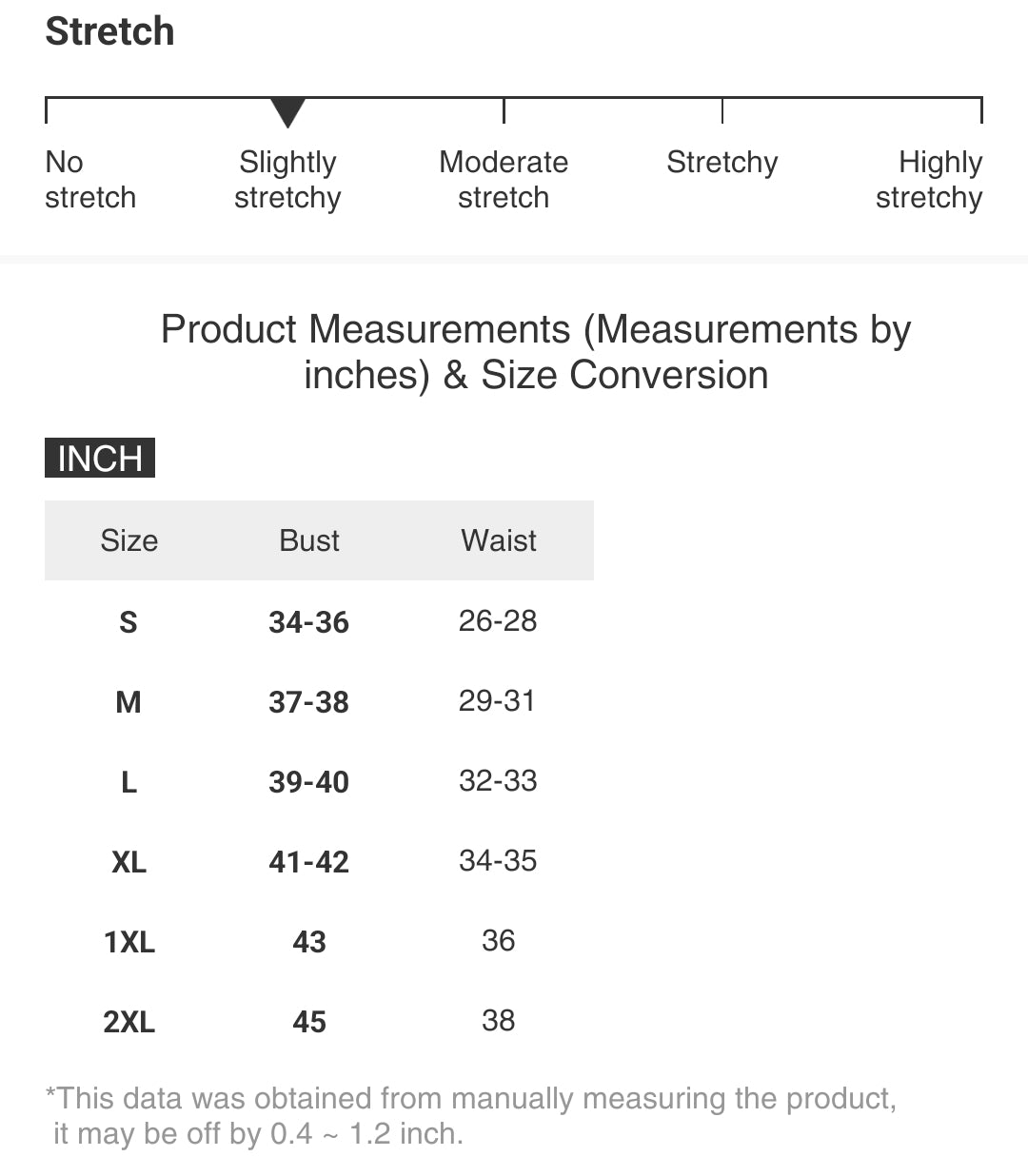Click the Stretch section heading

point(110,31)
